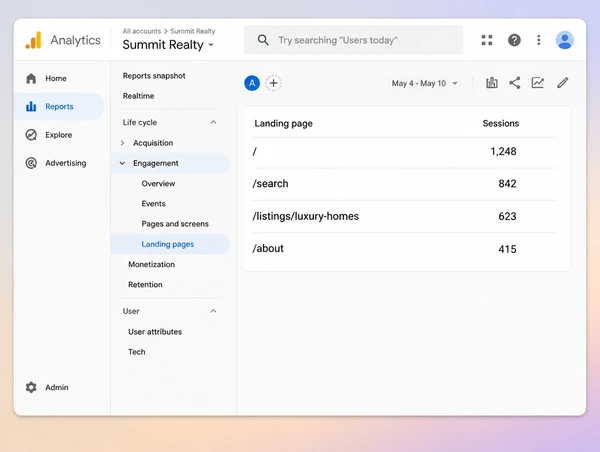Open the Events report

pos(153,204)
